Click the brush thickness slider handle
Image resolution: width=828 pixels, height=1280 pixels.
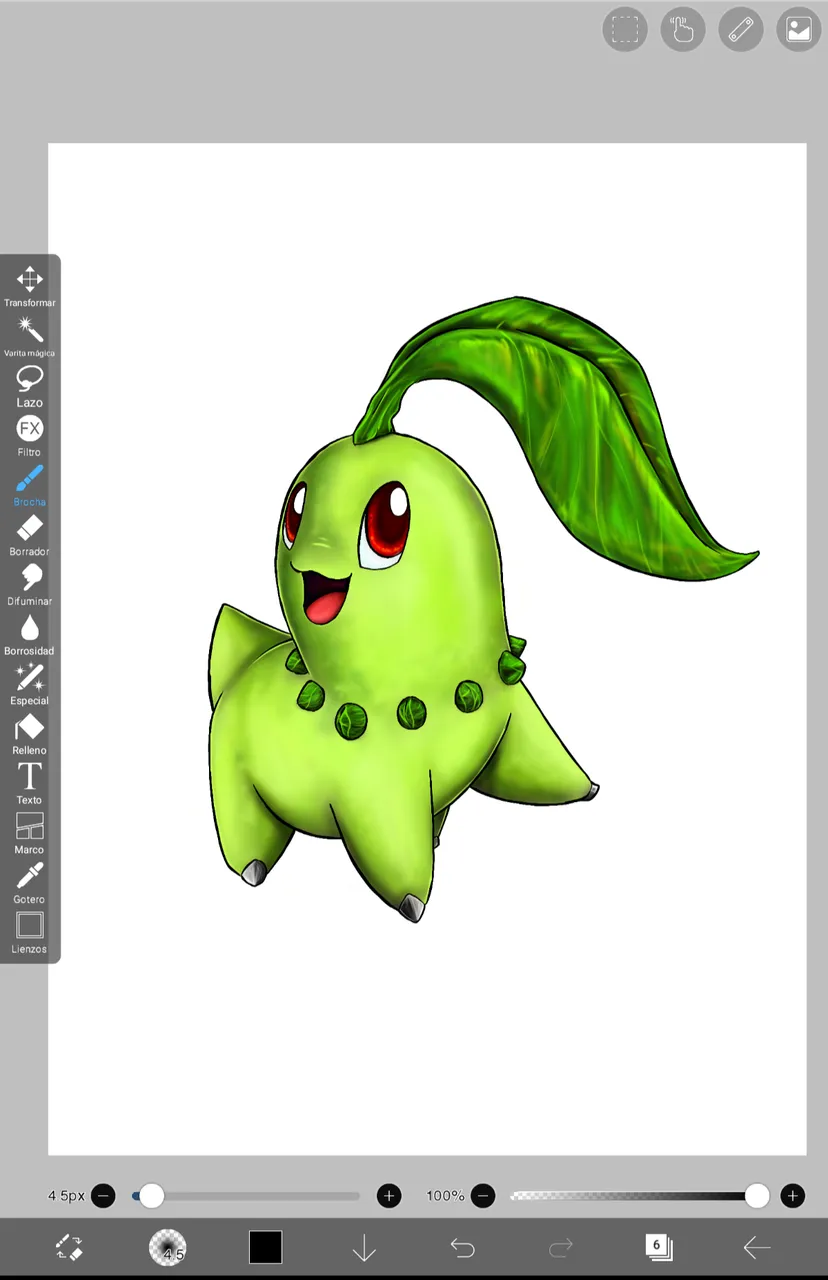click(x=151, y=1195)
